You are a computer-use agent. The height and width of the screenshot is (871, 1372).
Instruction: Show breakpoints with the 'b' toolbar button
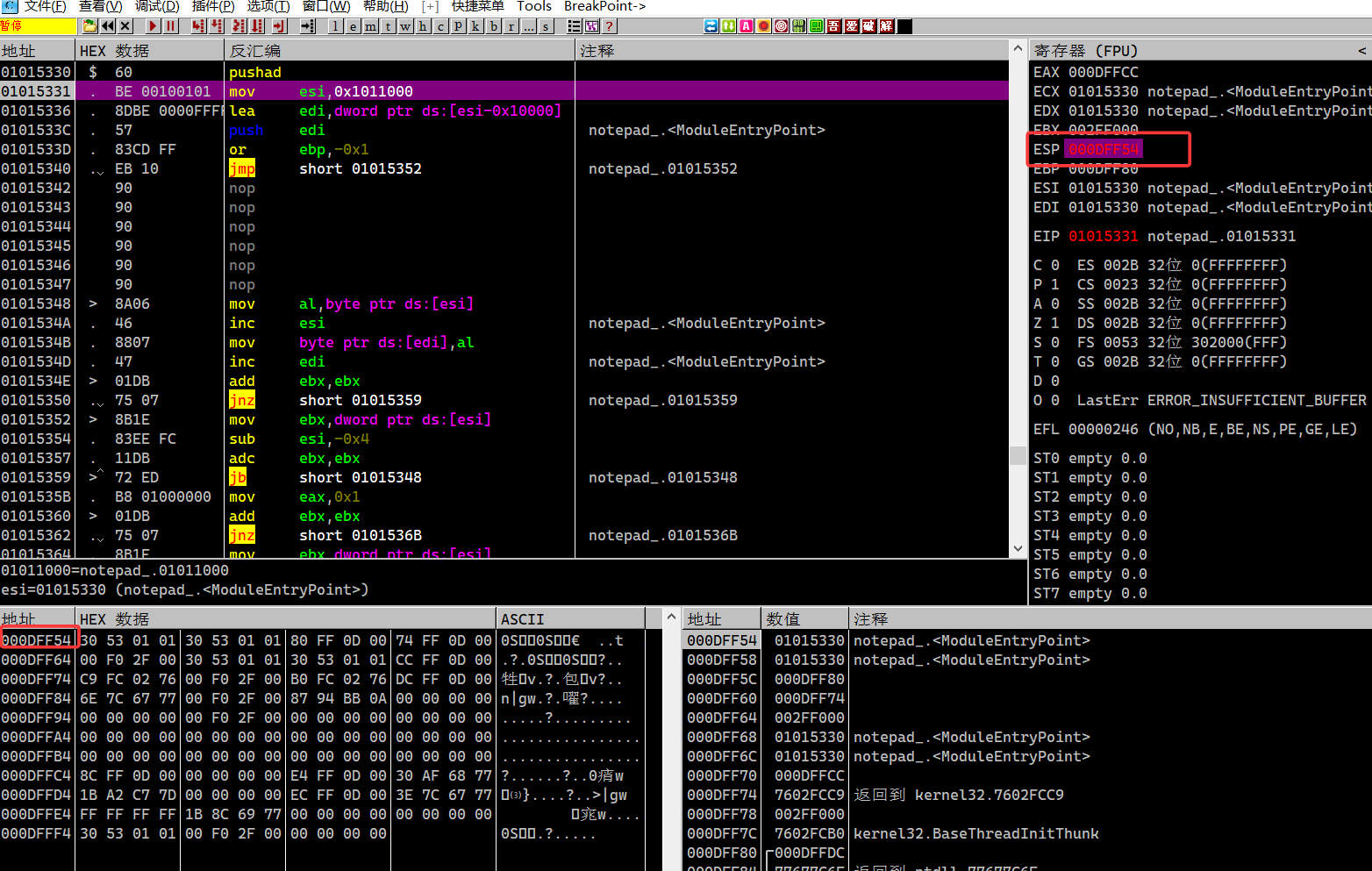pos(493,26)
